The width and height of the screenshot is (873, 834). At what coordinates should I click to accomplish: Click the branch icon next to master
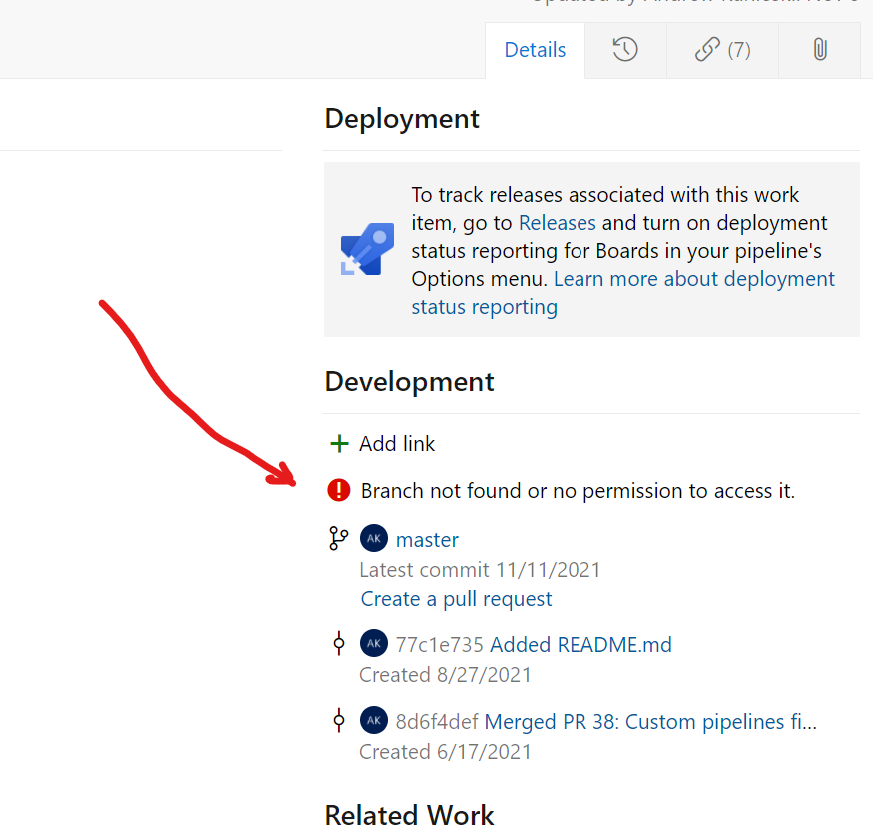coord(339,539)
